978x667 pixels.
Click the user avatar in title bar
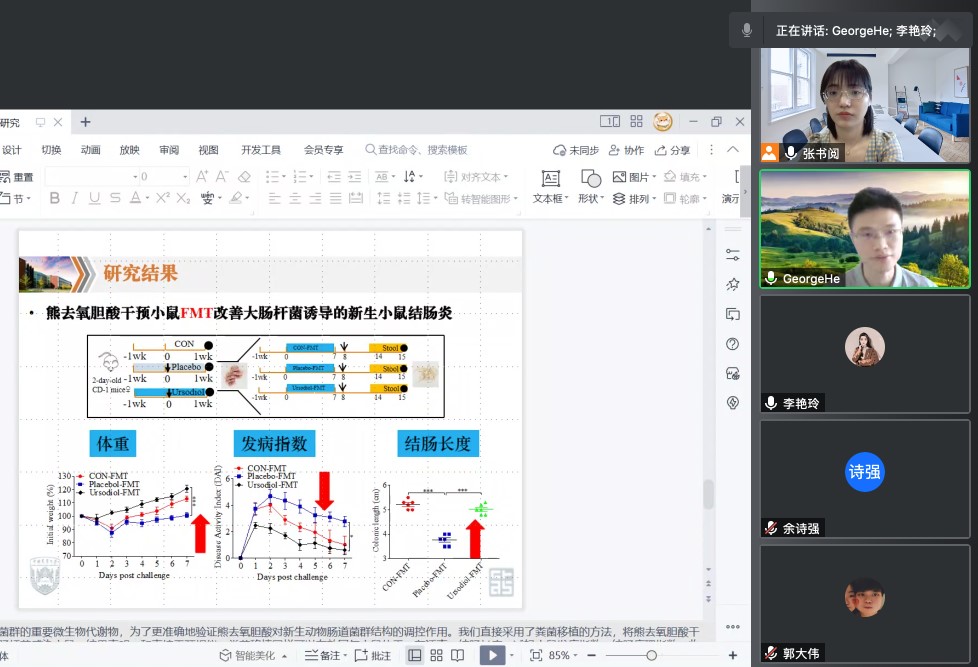(663, 122)
